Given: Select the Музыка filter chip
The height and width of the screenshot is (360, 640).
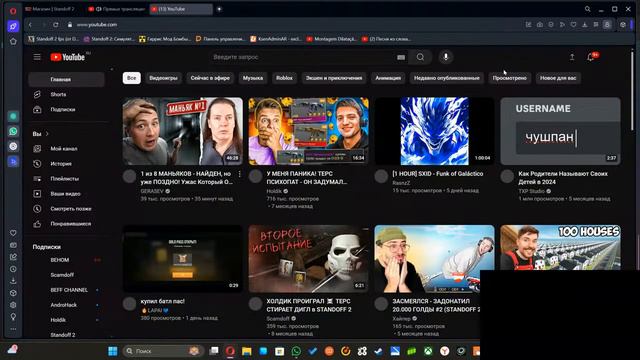Looking at the screenshot, I should click(253, 78).
